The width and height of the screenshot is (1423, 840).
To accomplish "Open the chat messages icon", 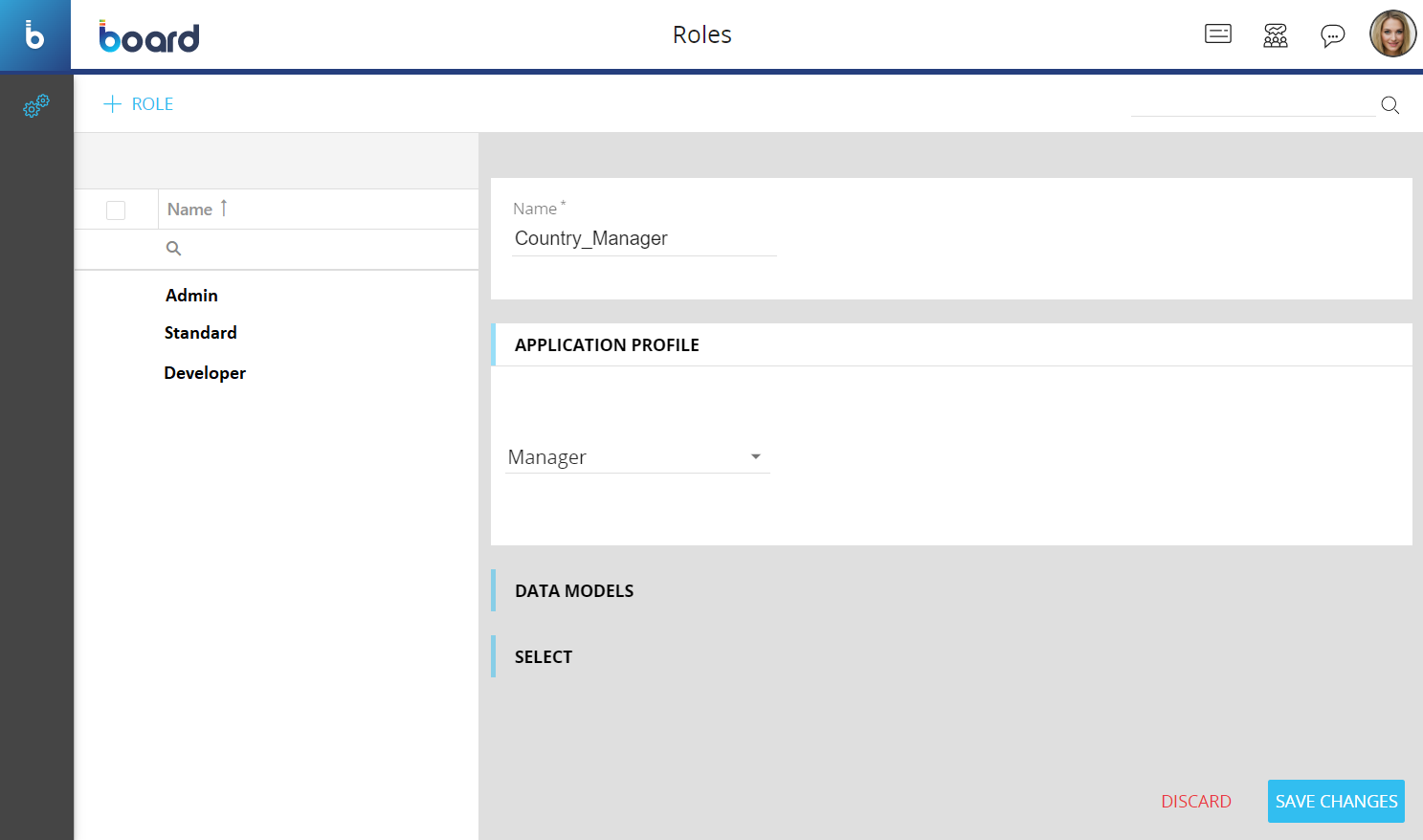I will (x=1332, y=35).
